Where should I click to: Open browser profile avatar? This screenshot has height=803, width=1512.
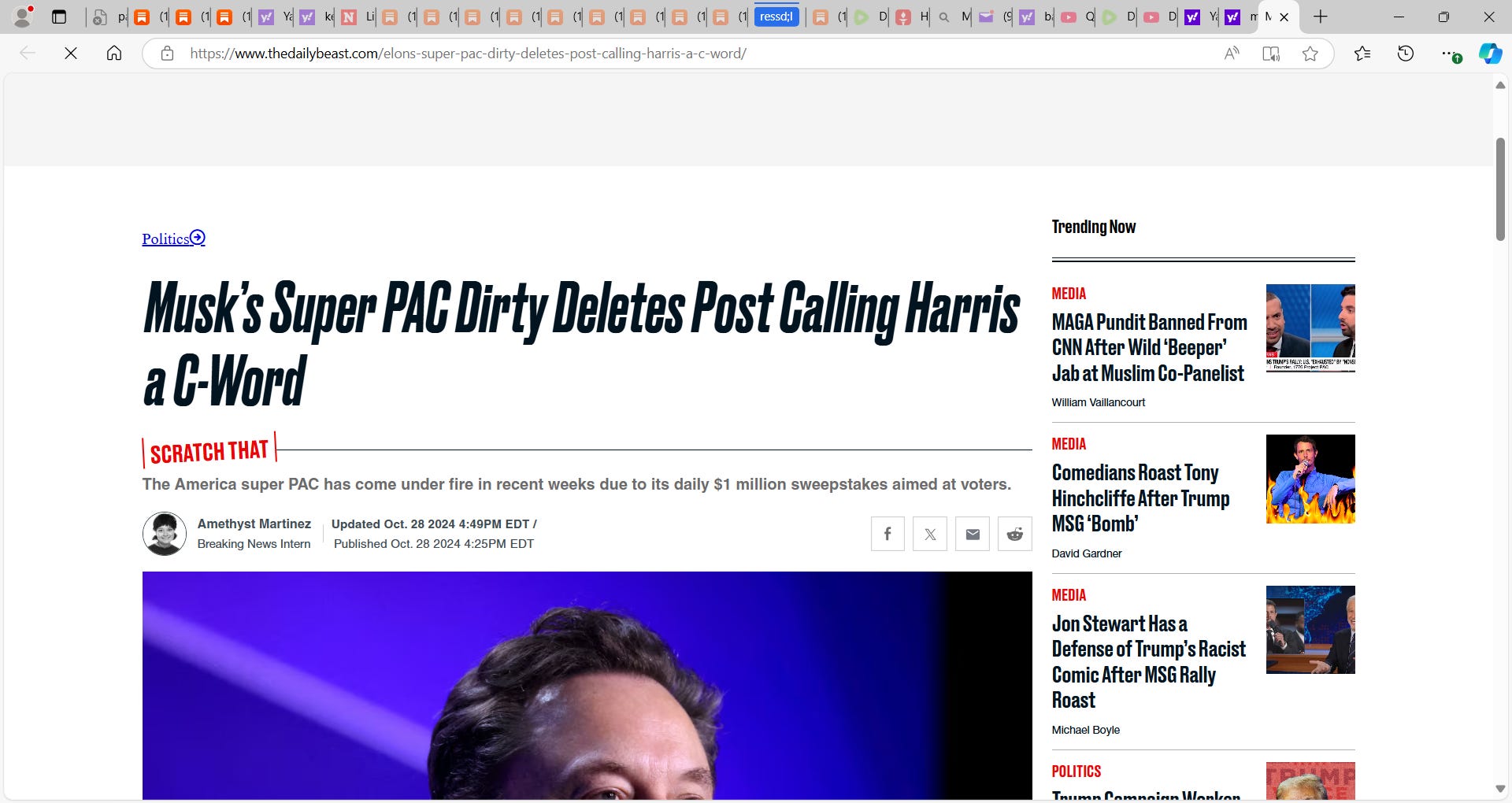[23, 17]
